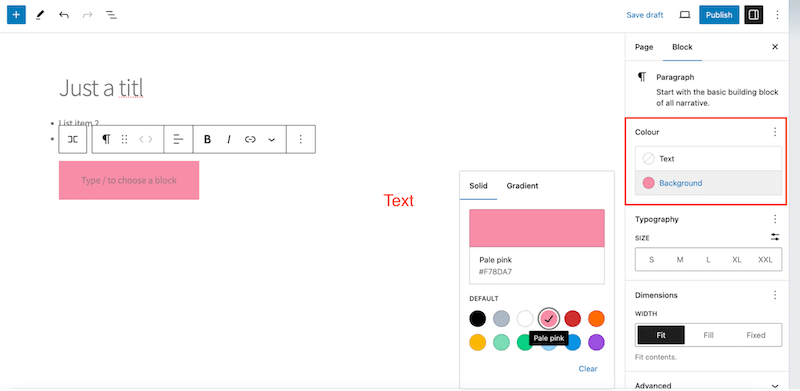This screenshot has width=800, height=391.
Task: Toggle Italic formatting
Action: [x=229, y=139]
